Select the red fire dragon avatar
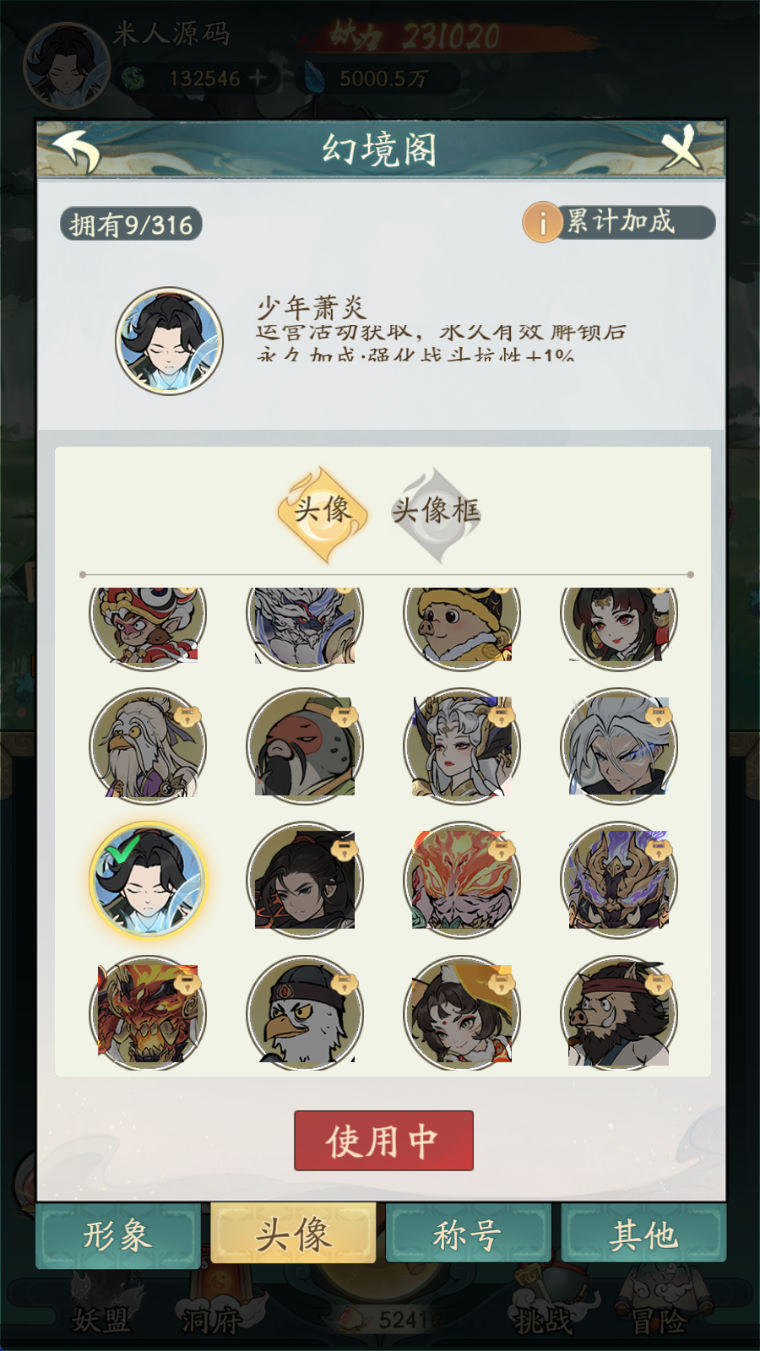The image size is (760, 1351). pos(148,1013)
